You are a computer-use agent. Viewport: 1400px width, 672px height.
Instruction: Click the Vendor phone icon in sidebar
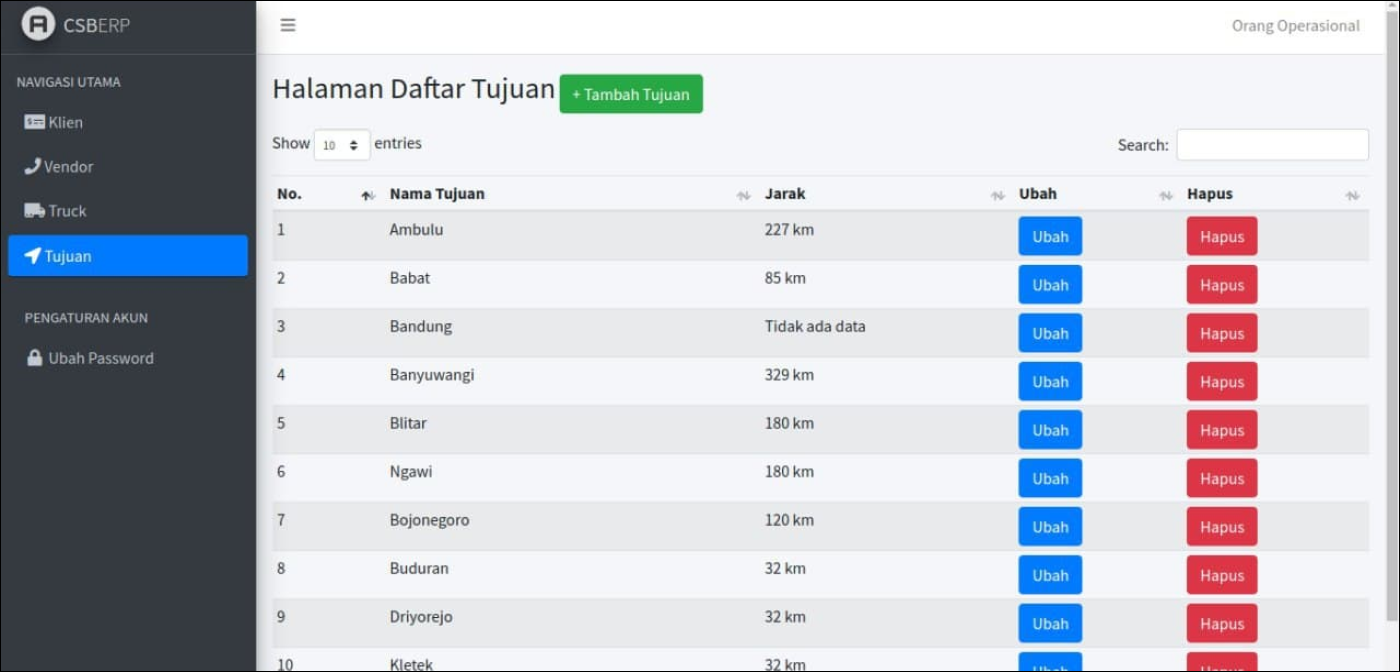[x=32, y=166]
